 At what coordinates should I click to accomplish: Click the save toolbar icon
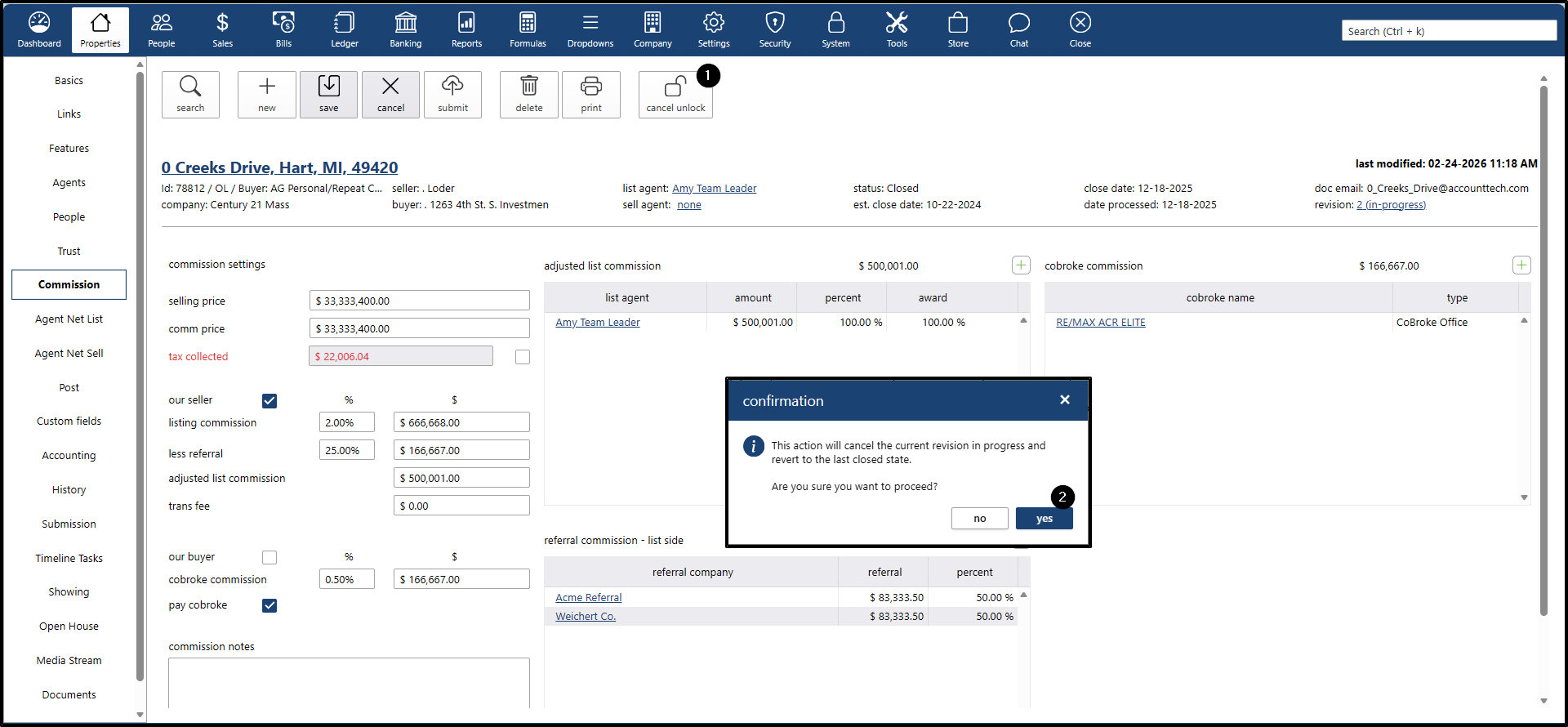[x=328, y=87]
